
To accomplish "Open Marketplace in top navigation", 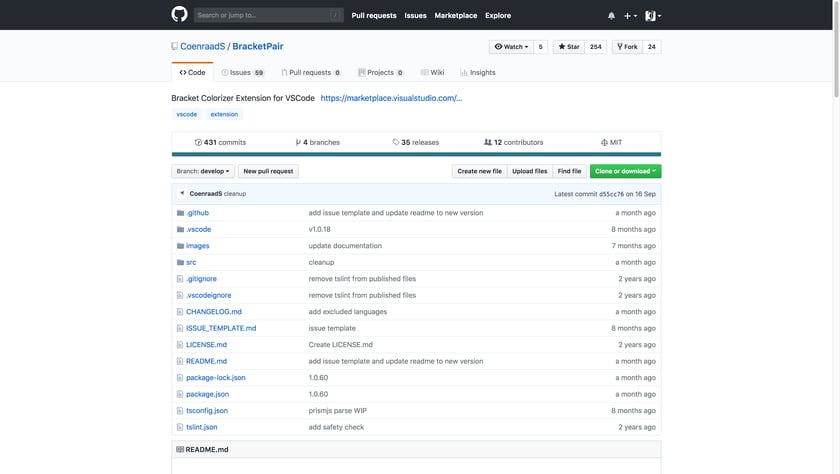I will click(455, 16).
